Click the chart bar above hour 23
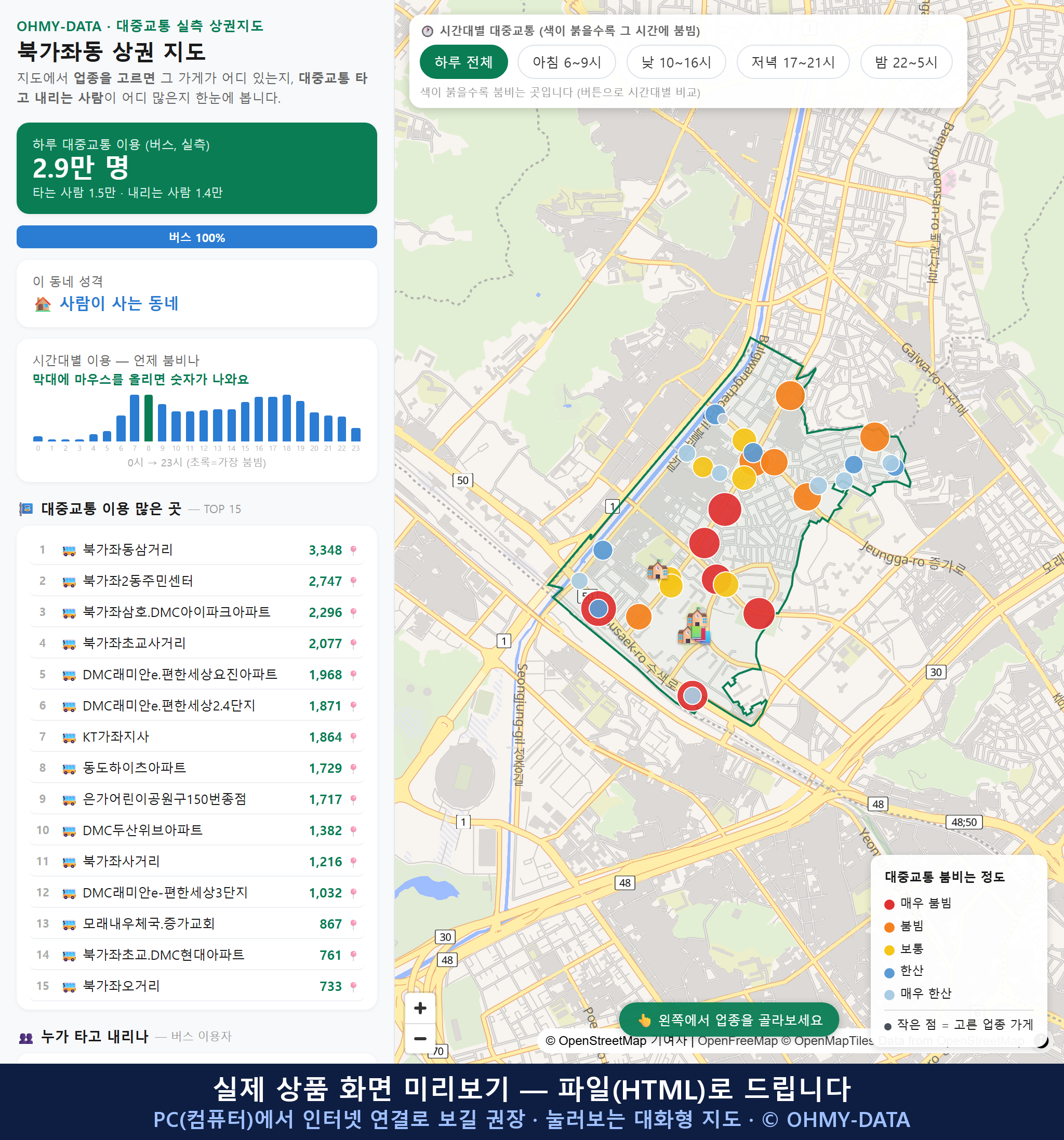Screen dimensions: 1064x1140 click(356, 435)
